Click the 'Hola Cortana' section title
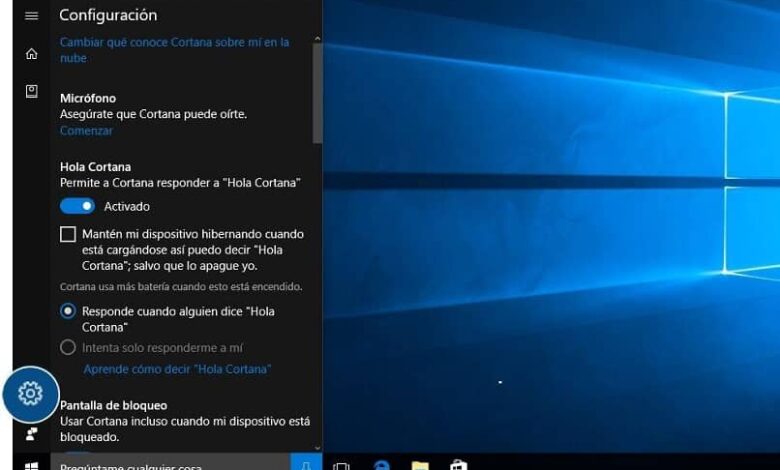This screenshot has height=470, width=780. 95,167
